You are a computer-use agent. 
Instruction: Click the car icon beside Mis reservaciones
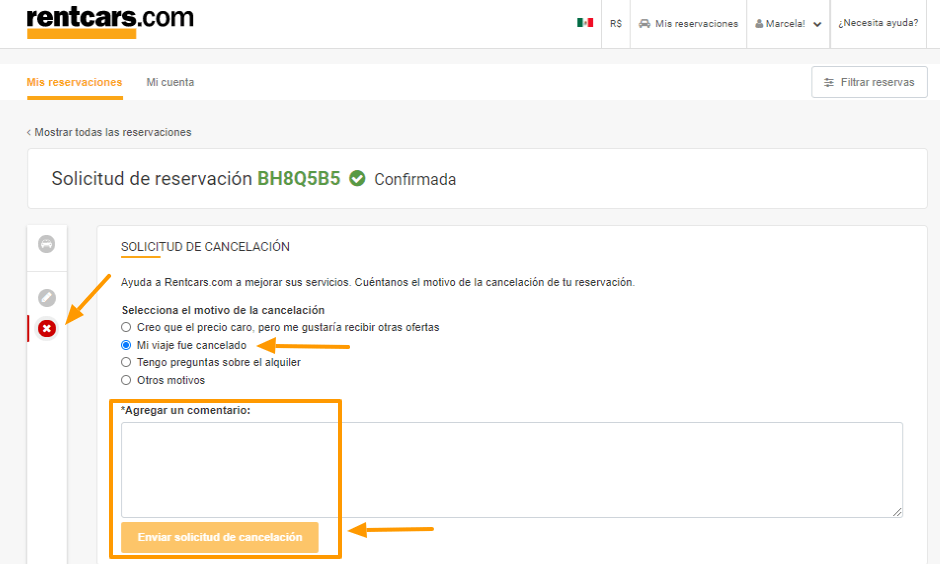point(645,23)
